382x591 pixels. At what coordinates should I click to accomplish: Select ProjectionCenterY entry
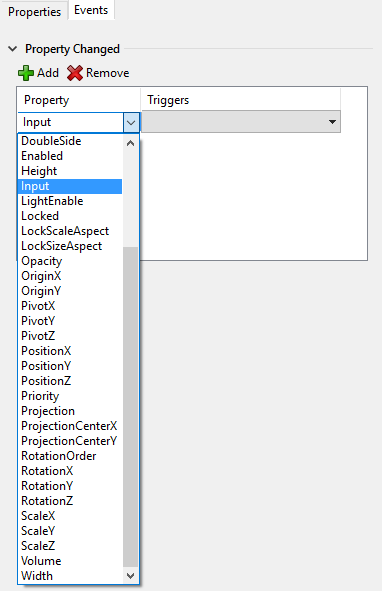pyautogui.click(x=70, y=441)
